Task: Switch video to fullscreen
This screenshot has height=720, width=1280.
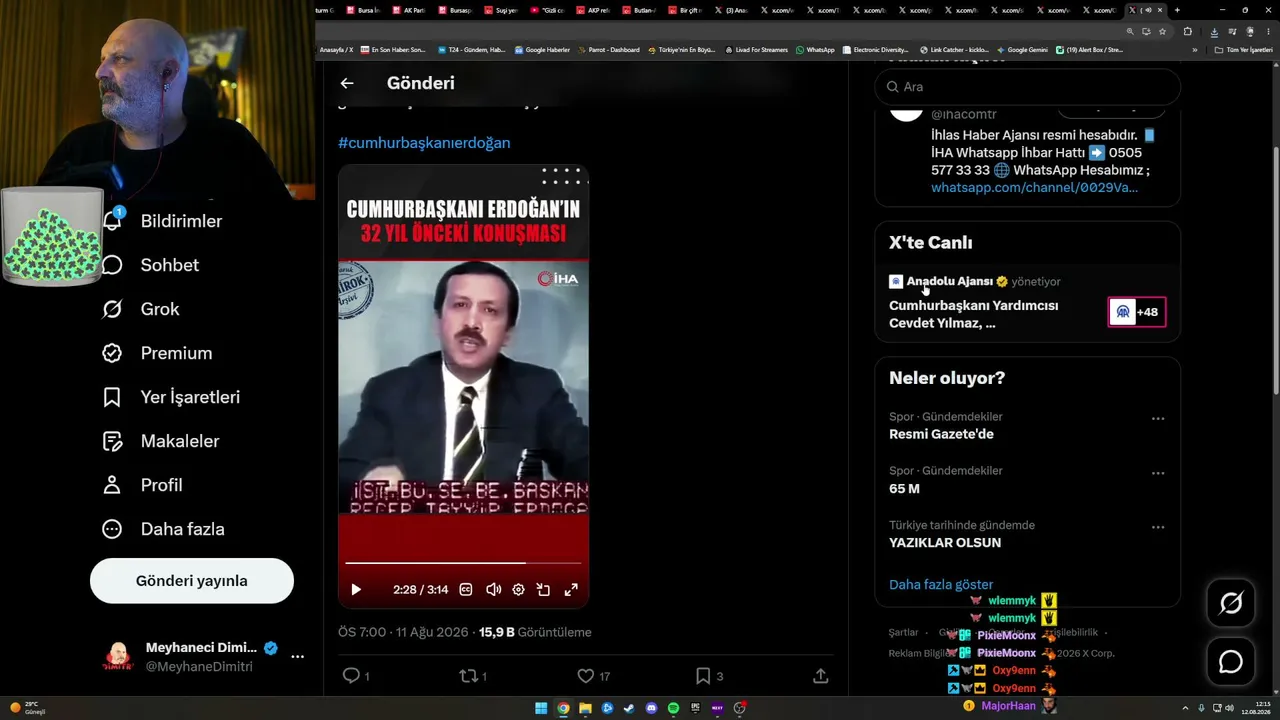Action: pyautogui.click(x=571, y=590)
